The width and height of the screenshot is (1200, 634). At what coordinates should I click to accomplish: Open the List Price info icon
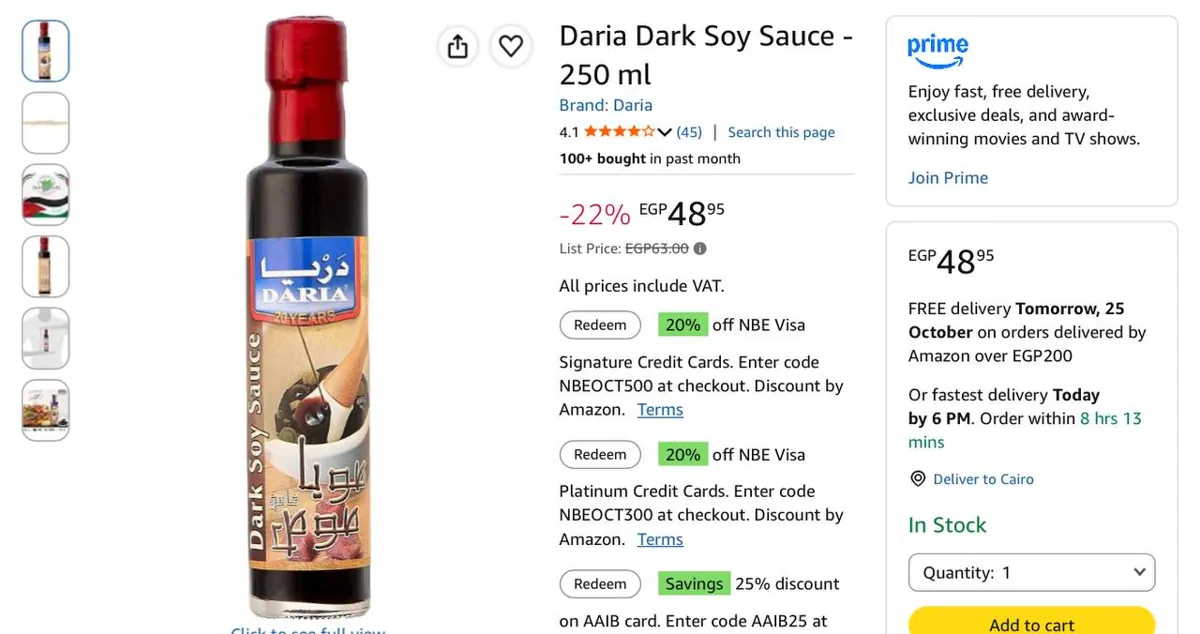(x=700, y=249)
